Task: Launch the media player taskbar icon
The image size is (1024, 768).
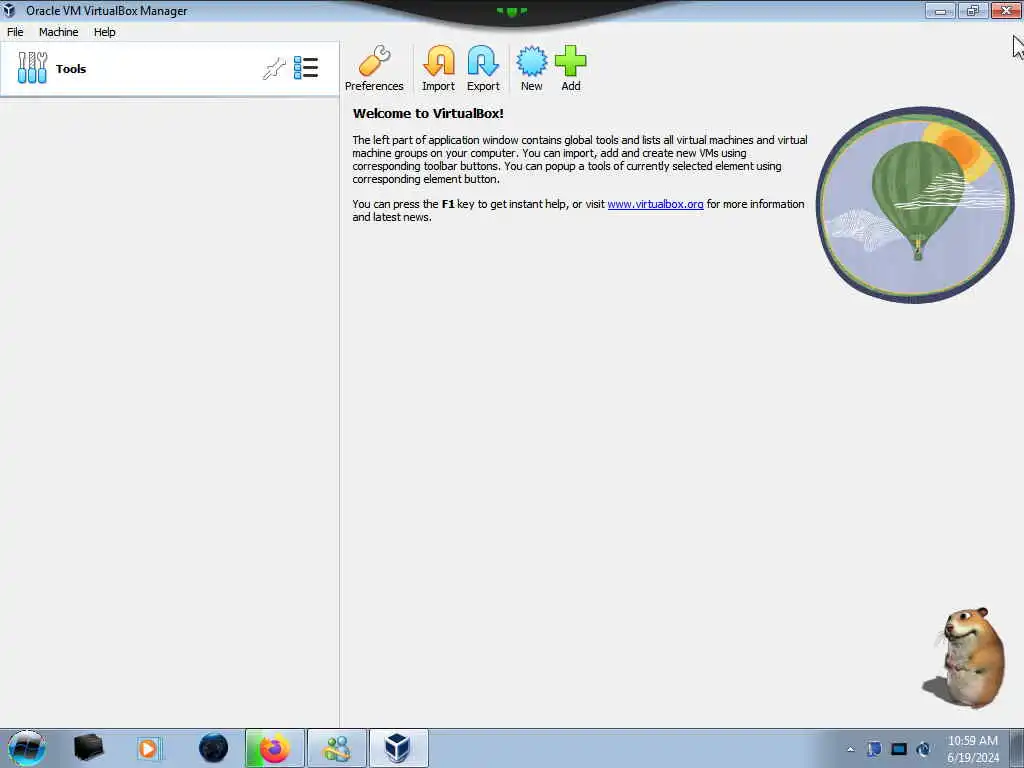Action: click(x=148, y=748)
